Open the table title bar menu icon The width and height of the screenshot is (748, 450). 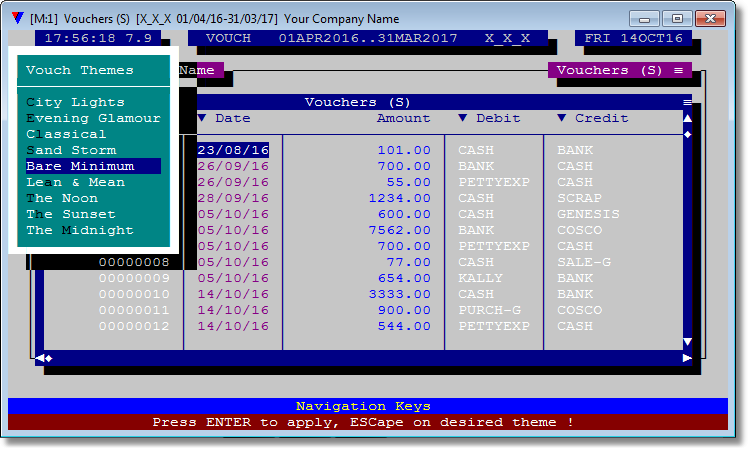(687, 102)
